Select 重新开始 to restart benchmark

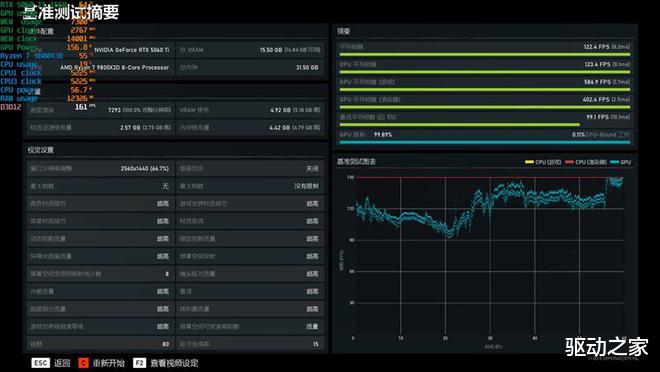pyautogui.click(x=109, y=363)
